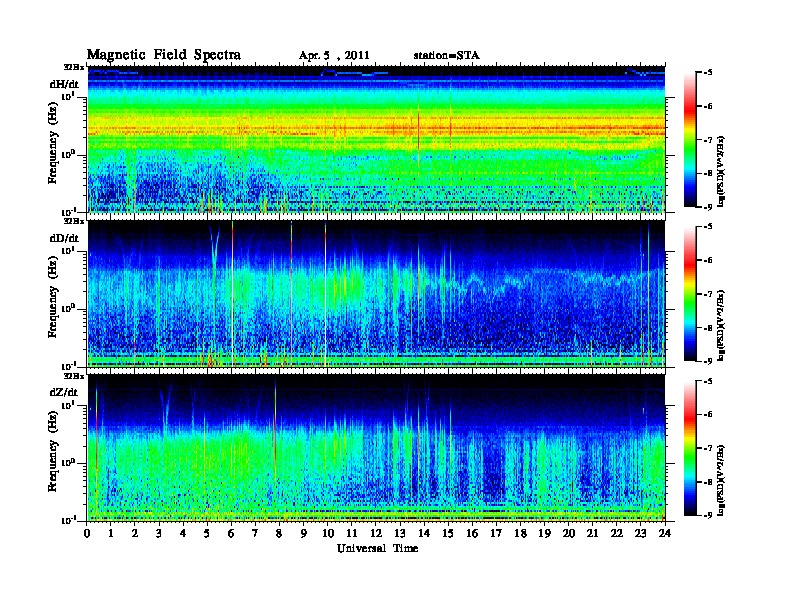Click the "dD/dt" panel label
The height and width of the screenshot is (612, 792).
coord(64,238)
